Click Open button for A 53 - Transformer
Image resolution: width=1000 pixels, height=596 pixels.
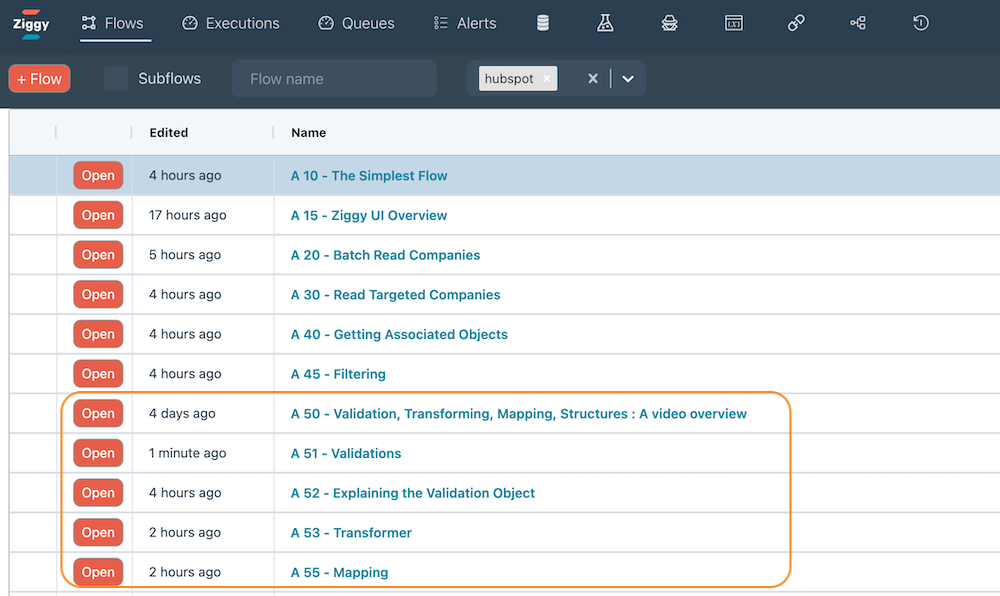pos(98,532)
